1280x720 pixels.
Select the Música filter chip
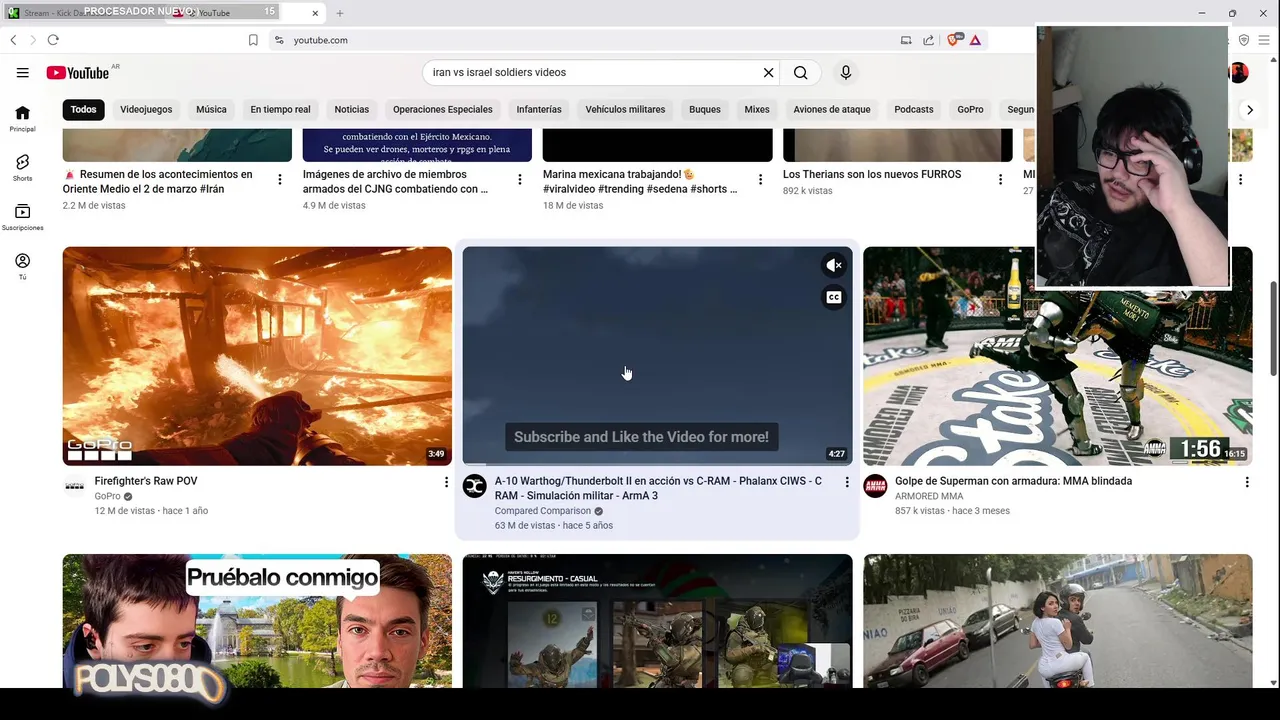[x=211, y=109]
